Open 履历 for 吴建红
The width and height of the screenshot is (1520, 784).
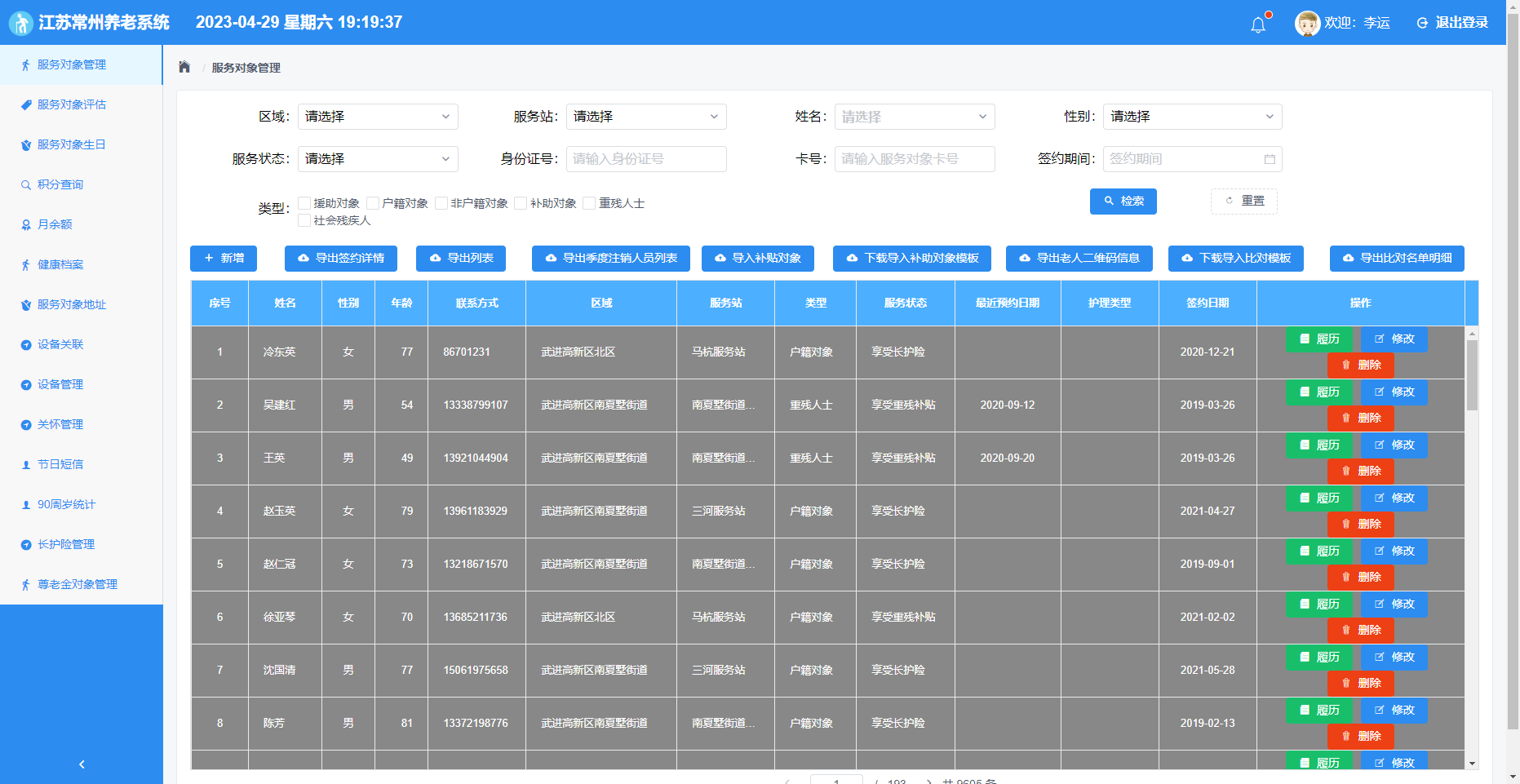coord(1319,392)
